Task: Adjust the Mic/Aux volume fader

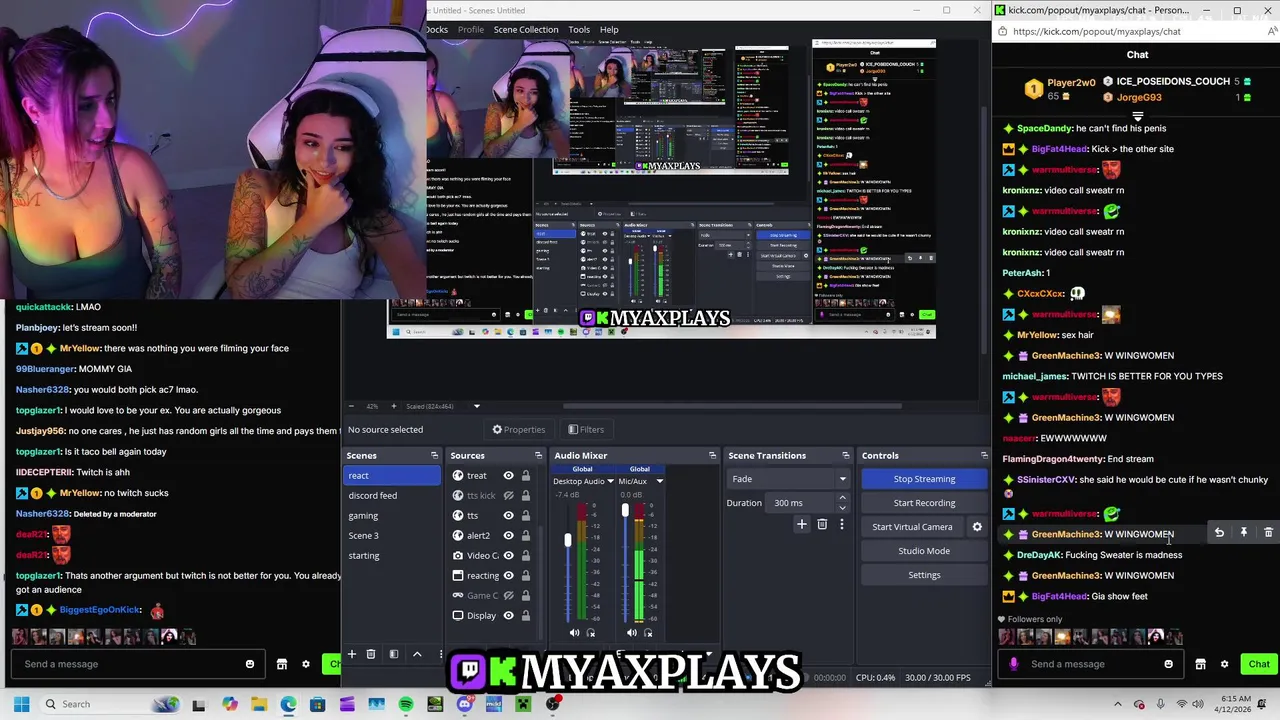Action: pyautogui.click(x=625, y=510)
